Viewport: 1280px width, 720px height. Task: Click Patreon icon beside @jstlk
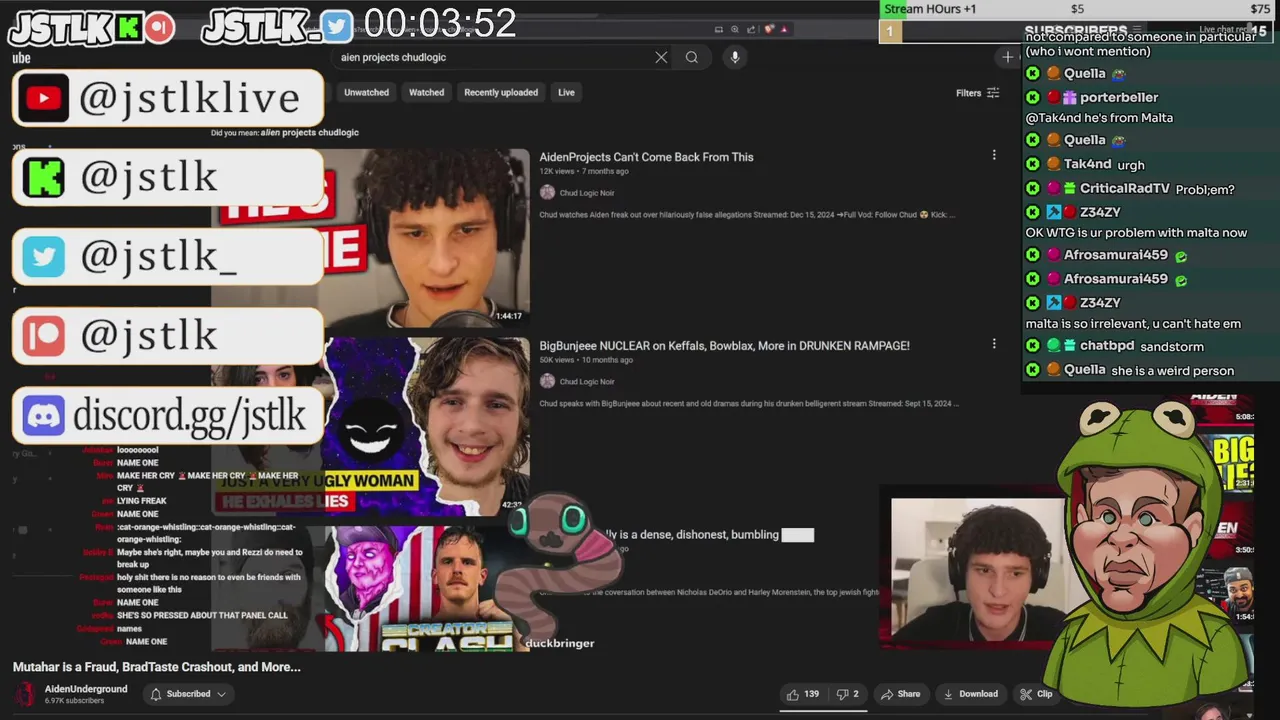point(43,336)
